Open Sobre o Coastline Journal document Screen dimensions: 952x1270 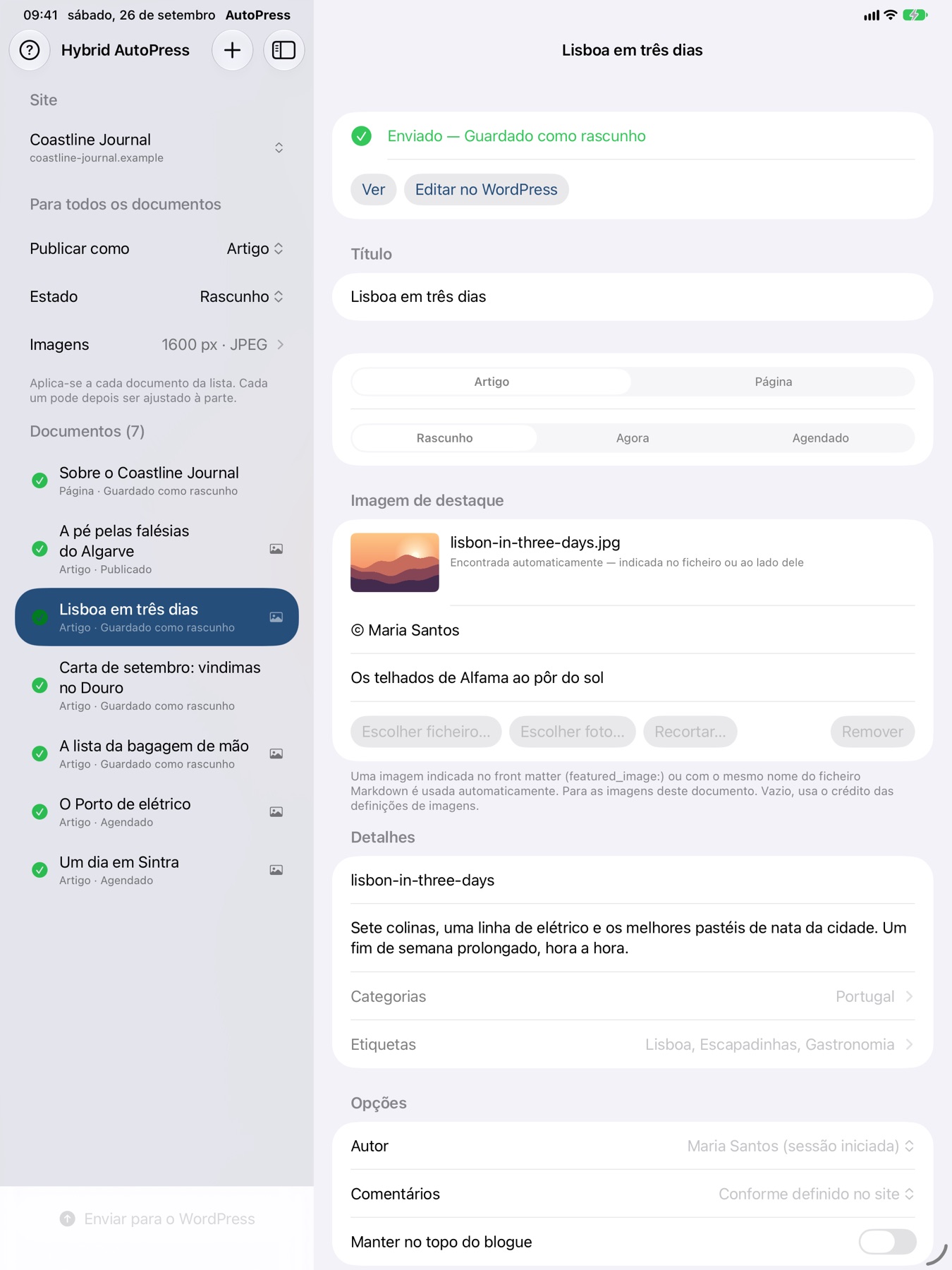[157, 480]
